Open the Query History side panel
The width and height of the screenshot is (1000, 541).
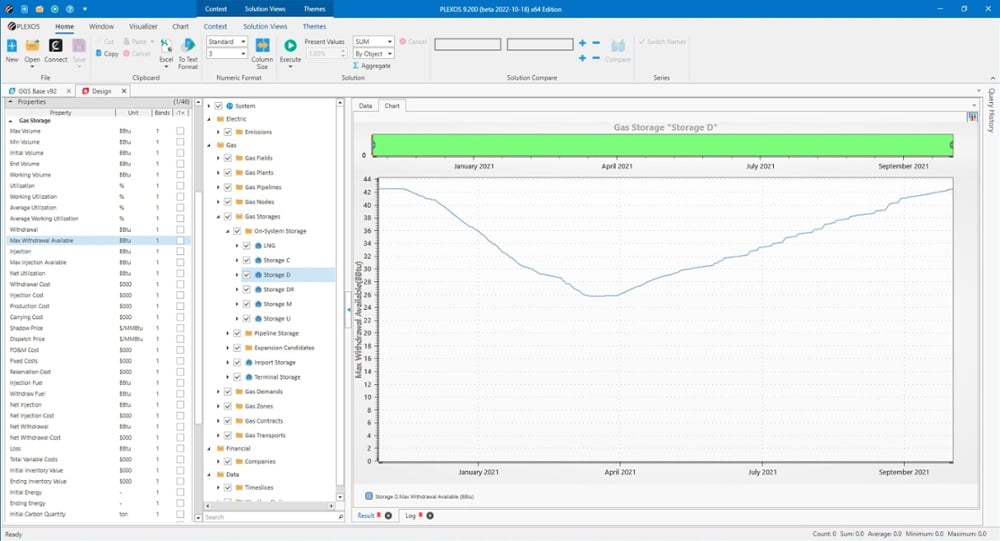coord(991,110)
